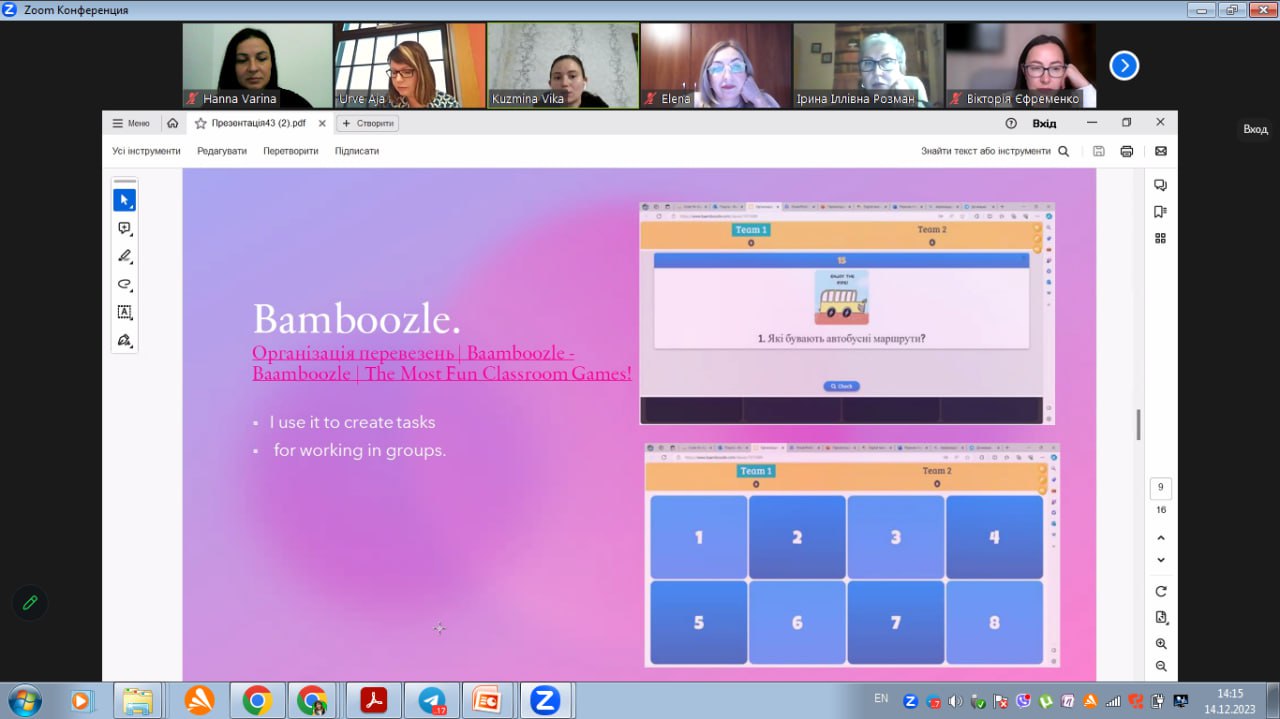
Task: Click the green Zoom annotate pencil
Action: 30,602
